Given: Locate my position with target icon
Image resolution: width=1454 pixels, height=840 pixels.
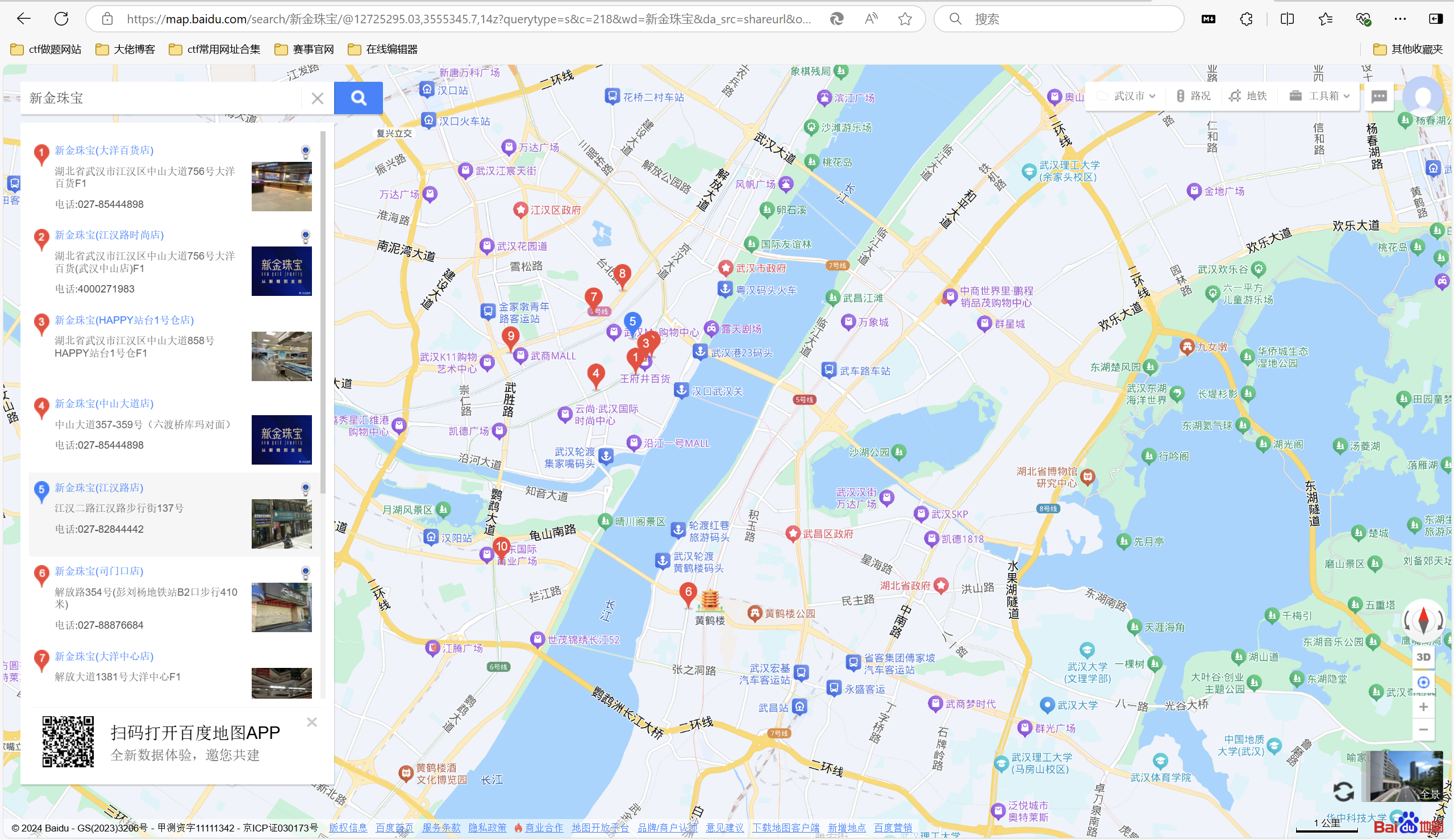Looking at the screenshot, I should click(1423, 682).
